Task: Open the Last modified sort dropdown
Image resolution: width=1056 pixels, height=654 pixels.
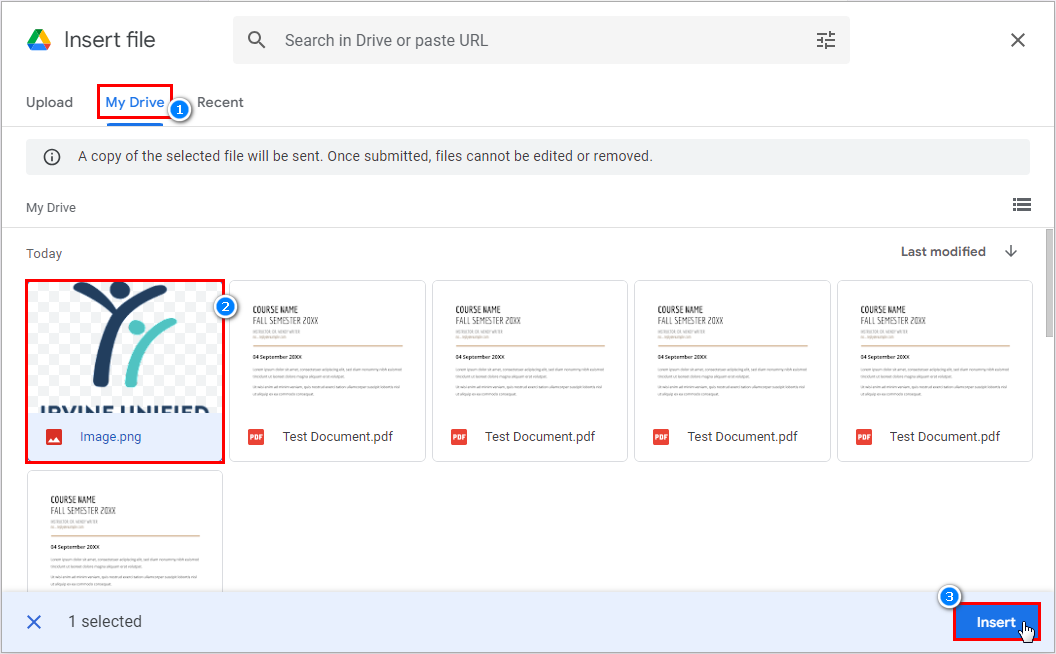Action: (x=942, y=251)
